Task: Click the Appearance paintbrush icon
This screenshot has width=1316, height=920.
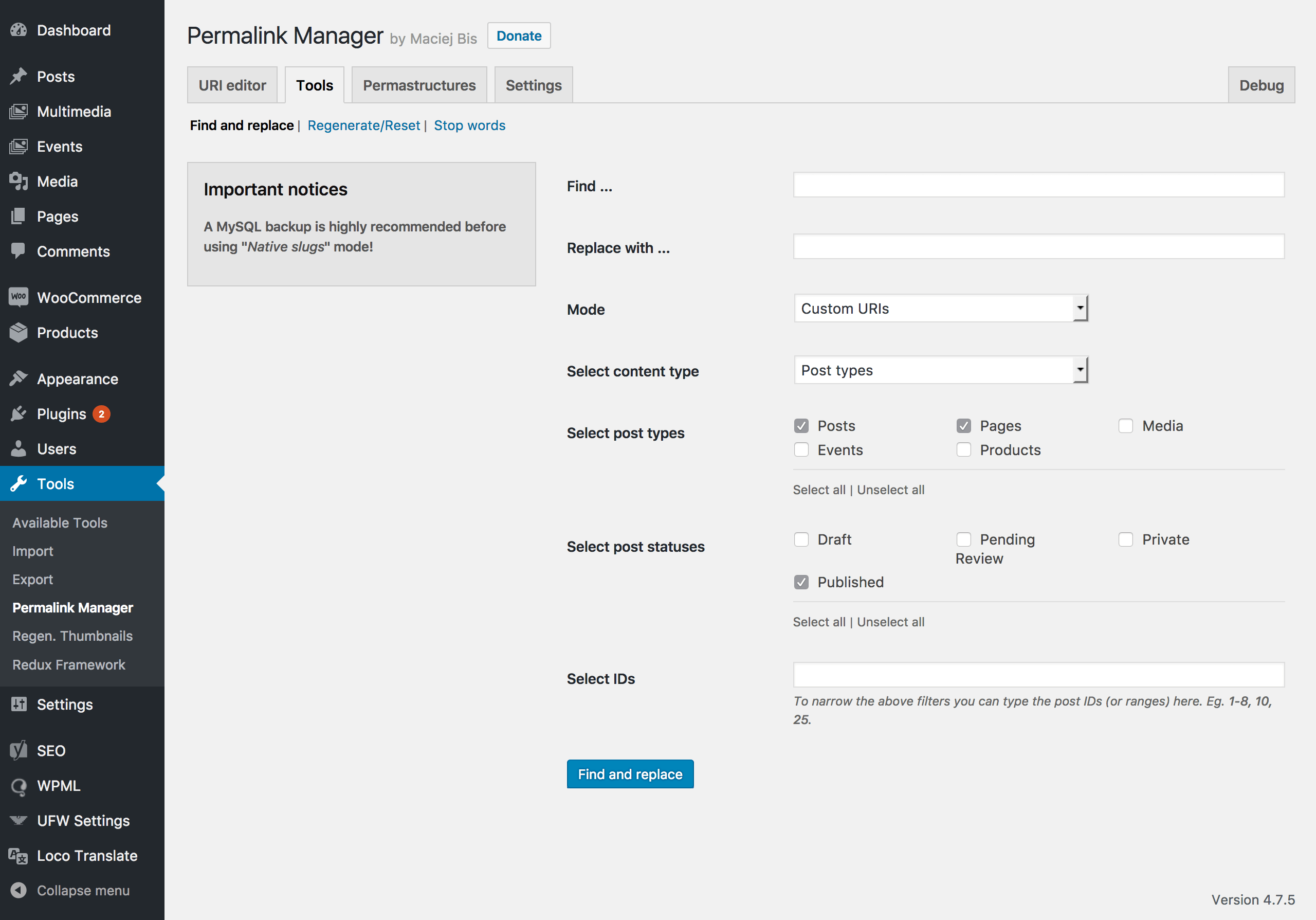Action: point(19,379)
